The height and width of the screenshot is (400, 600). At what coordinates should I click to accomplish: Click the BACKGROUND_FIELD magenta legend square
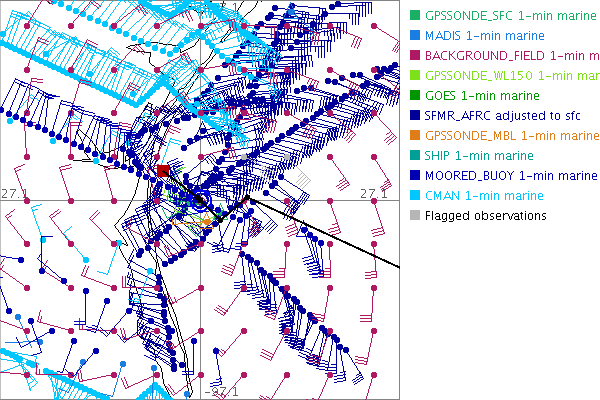[414, 55]
